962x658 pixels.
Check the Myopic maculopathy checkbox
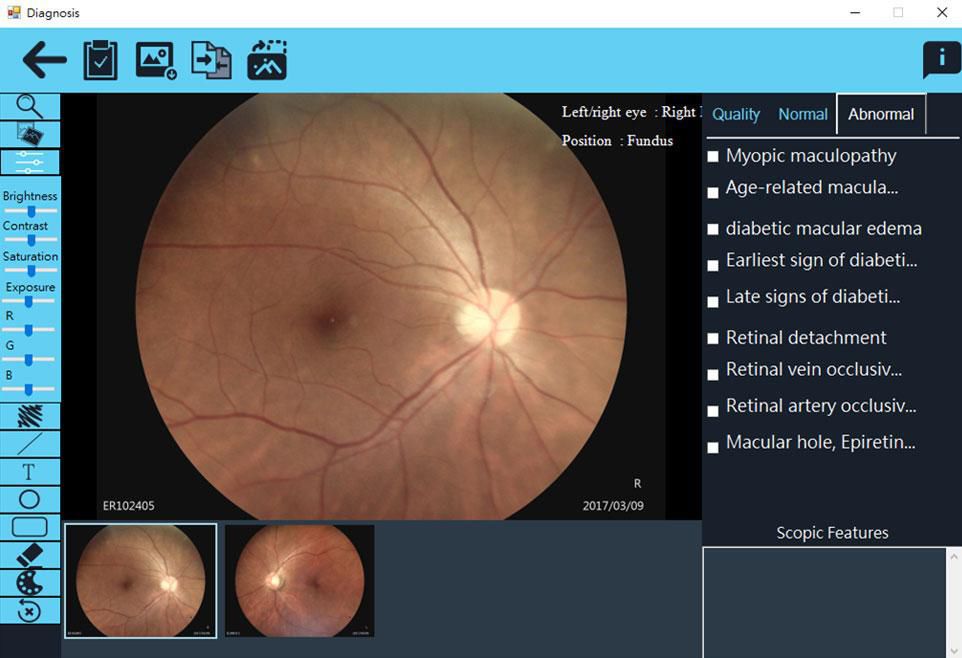pyautogui.click(x=713, y=157)
